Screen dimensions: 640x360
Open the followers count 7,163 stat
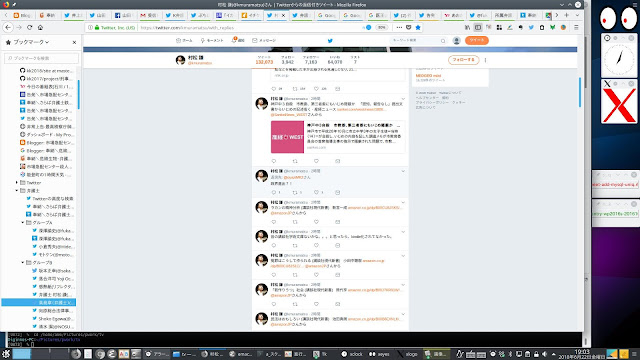click(311, 60)
